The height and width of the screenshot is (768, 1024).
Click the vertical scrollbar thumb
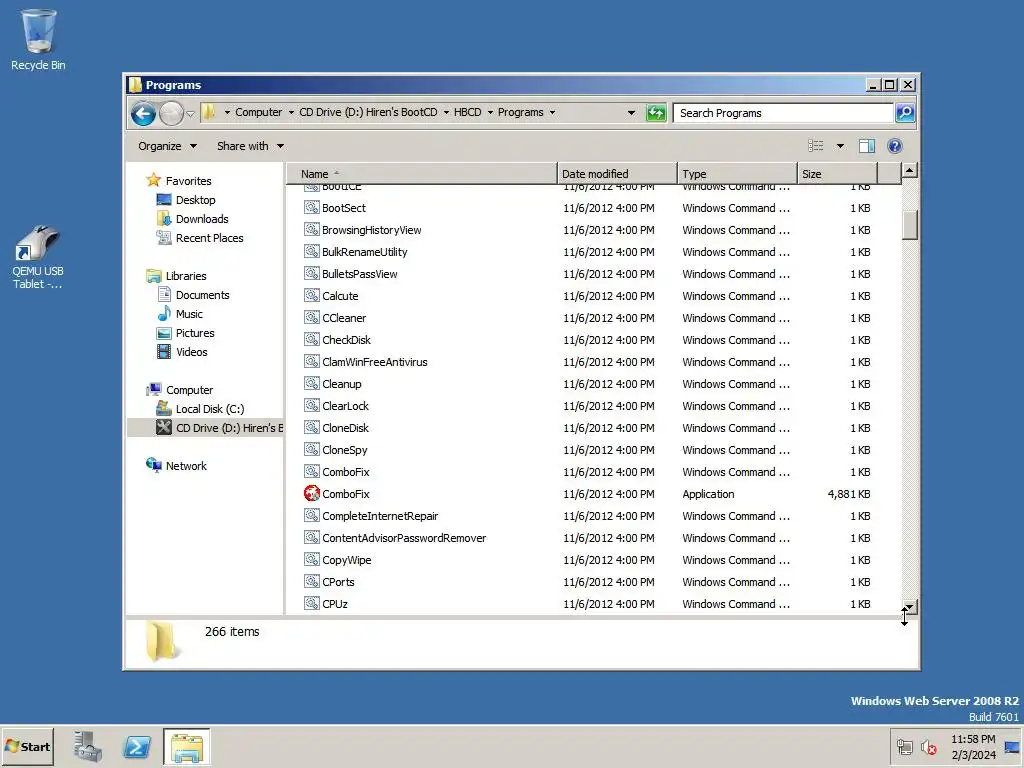tap(910, 225)
